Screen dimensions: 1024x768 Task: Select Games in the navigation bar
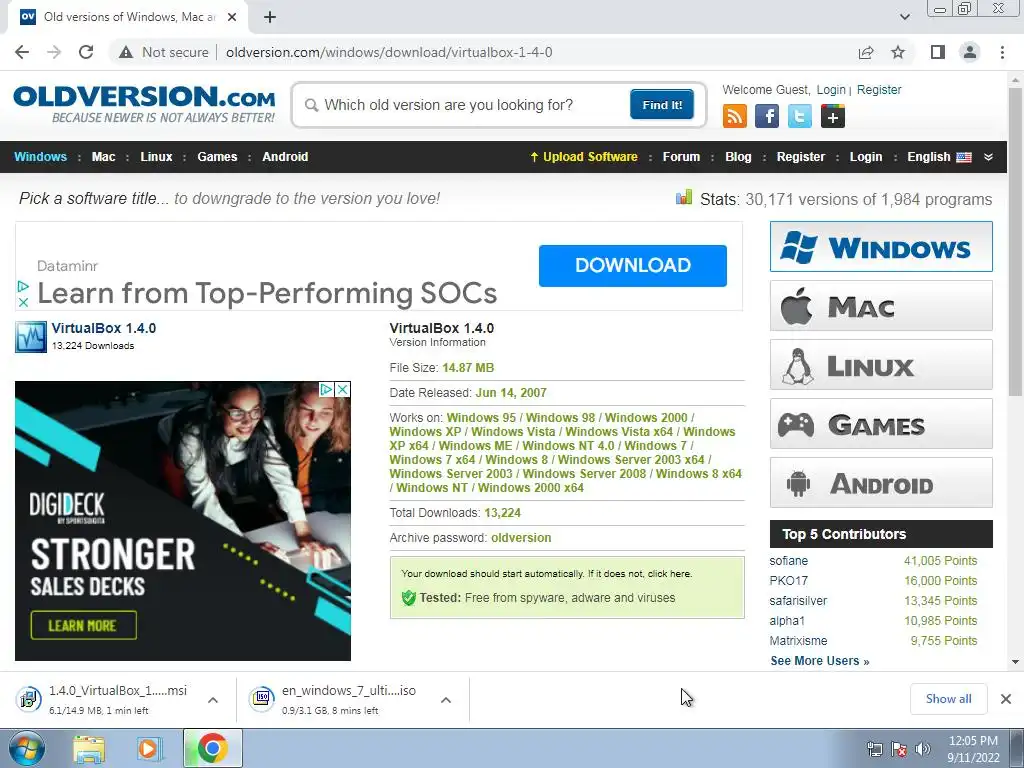point(217,157)
